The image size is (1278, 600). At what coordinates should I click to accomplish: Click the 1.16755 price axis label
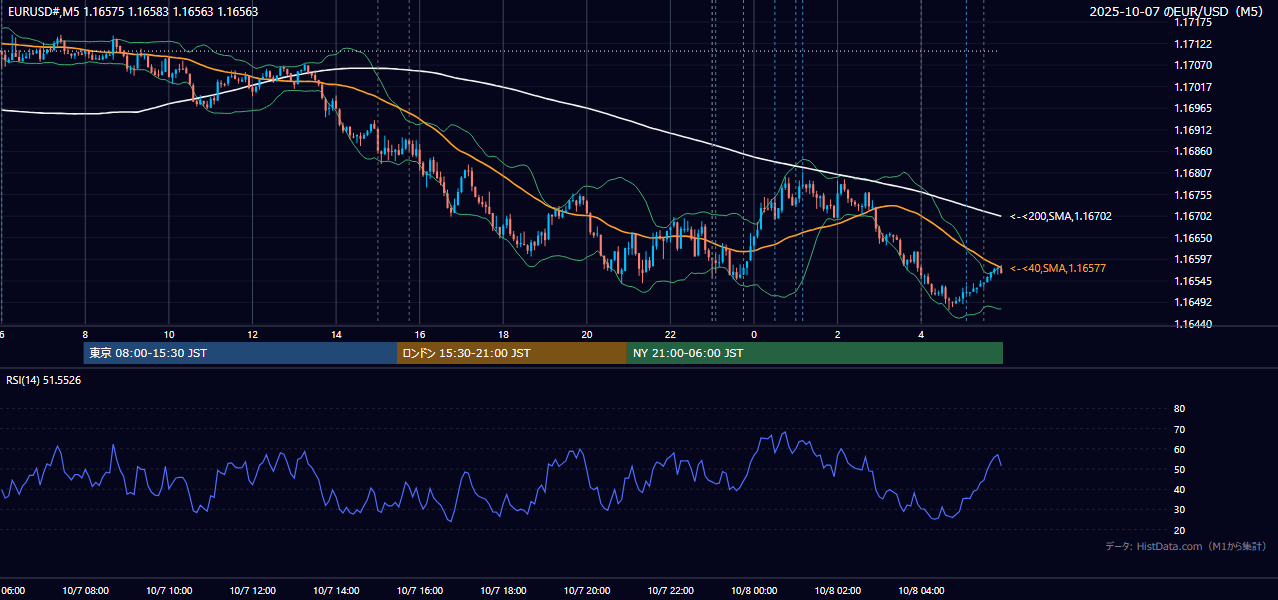(1193, 195)
